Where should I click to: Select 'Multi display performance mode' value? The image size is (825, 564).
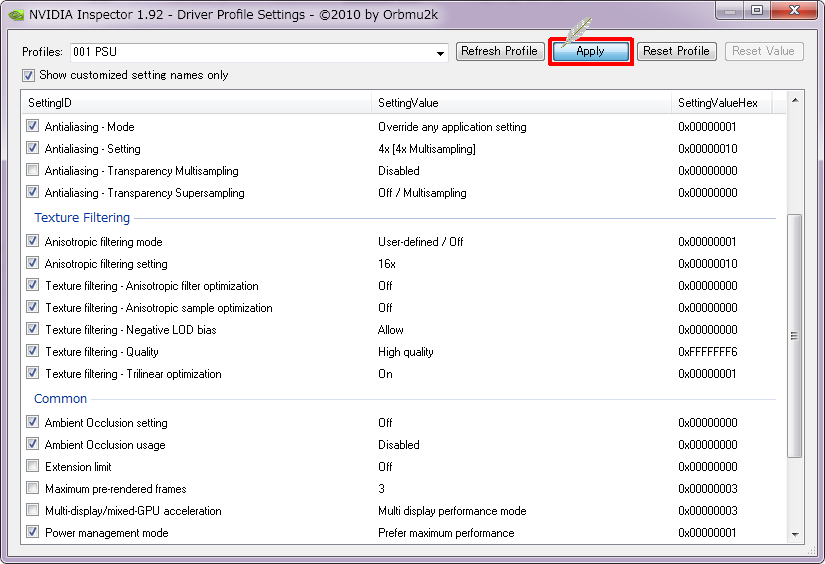pos(452,511)
